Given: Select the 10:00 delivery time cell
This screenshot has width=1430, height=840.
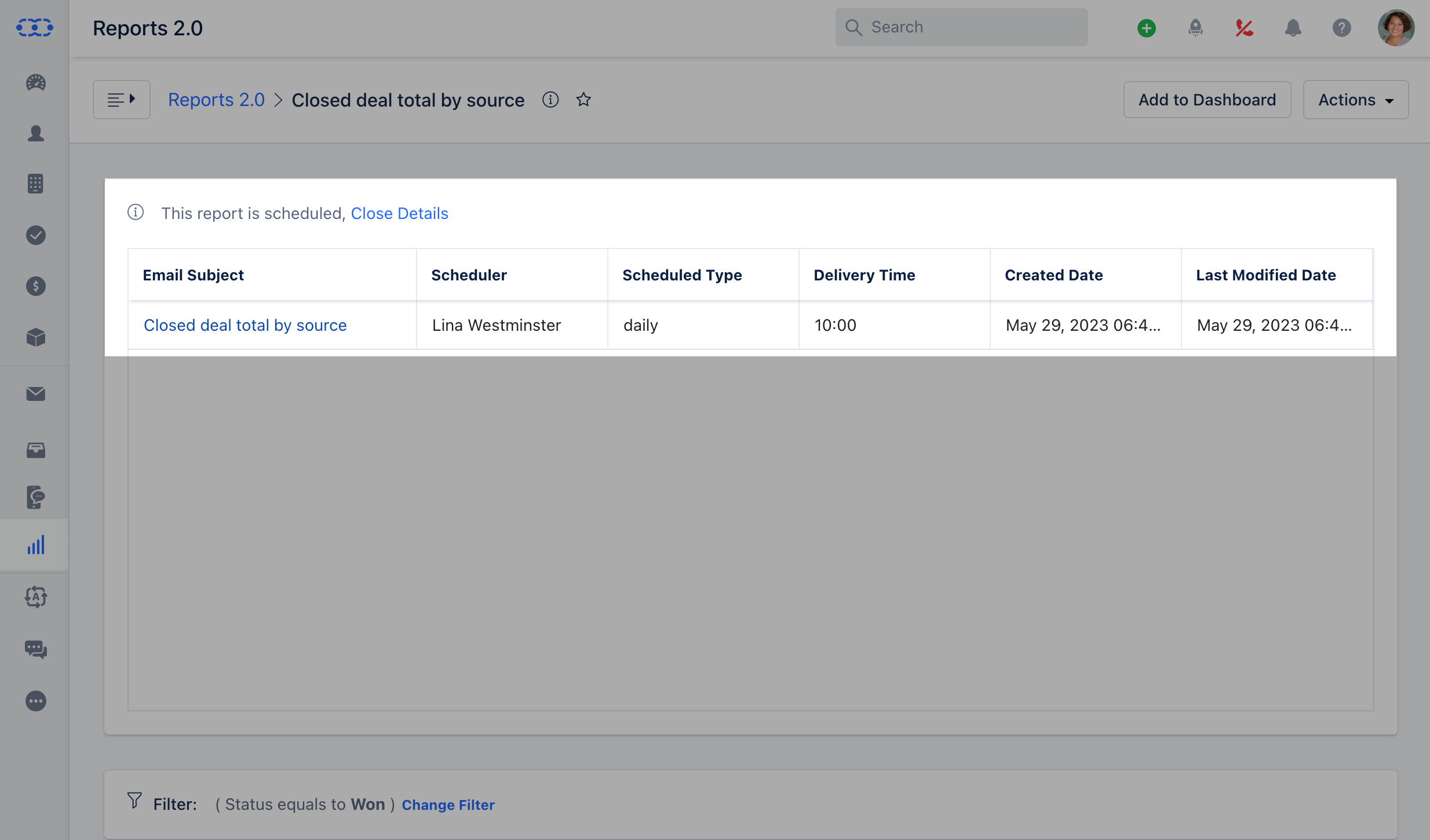Looking at the screenshot, I should [894, 325].
